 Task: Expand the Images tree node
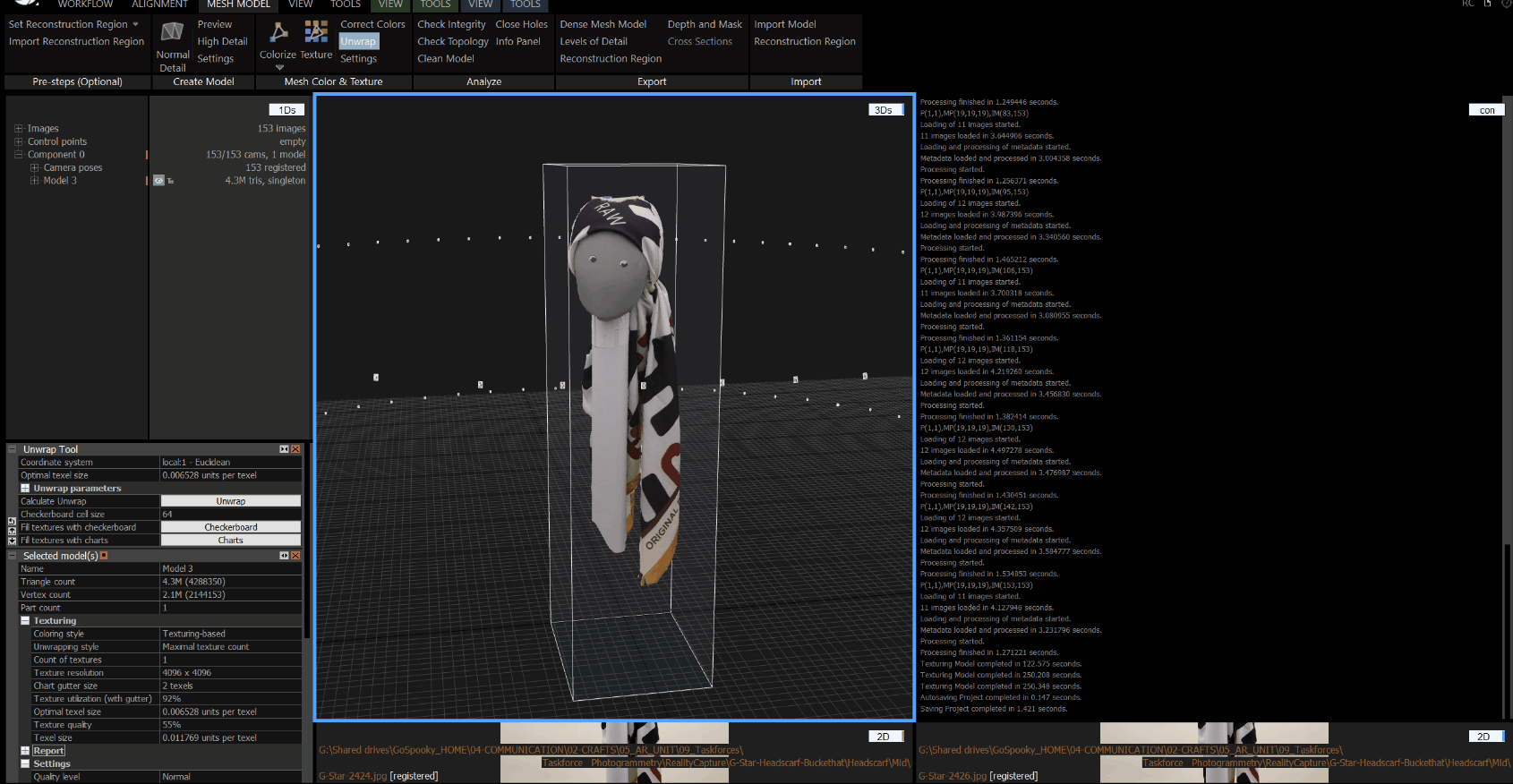pyautogui.click(x=18, y=129)
